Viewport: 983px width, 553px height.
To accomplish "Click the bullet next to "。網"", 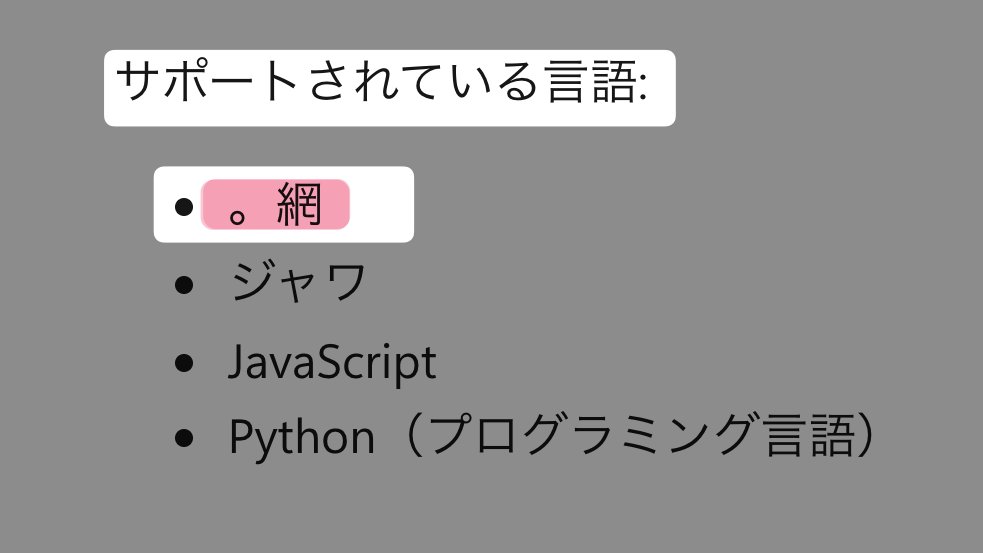I will click(x=182, y=207).
